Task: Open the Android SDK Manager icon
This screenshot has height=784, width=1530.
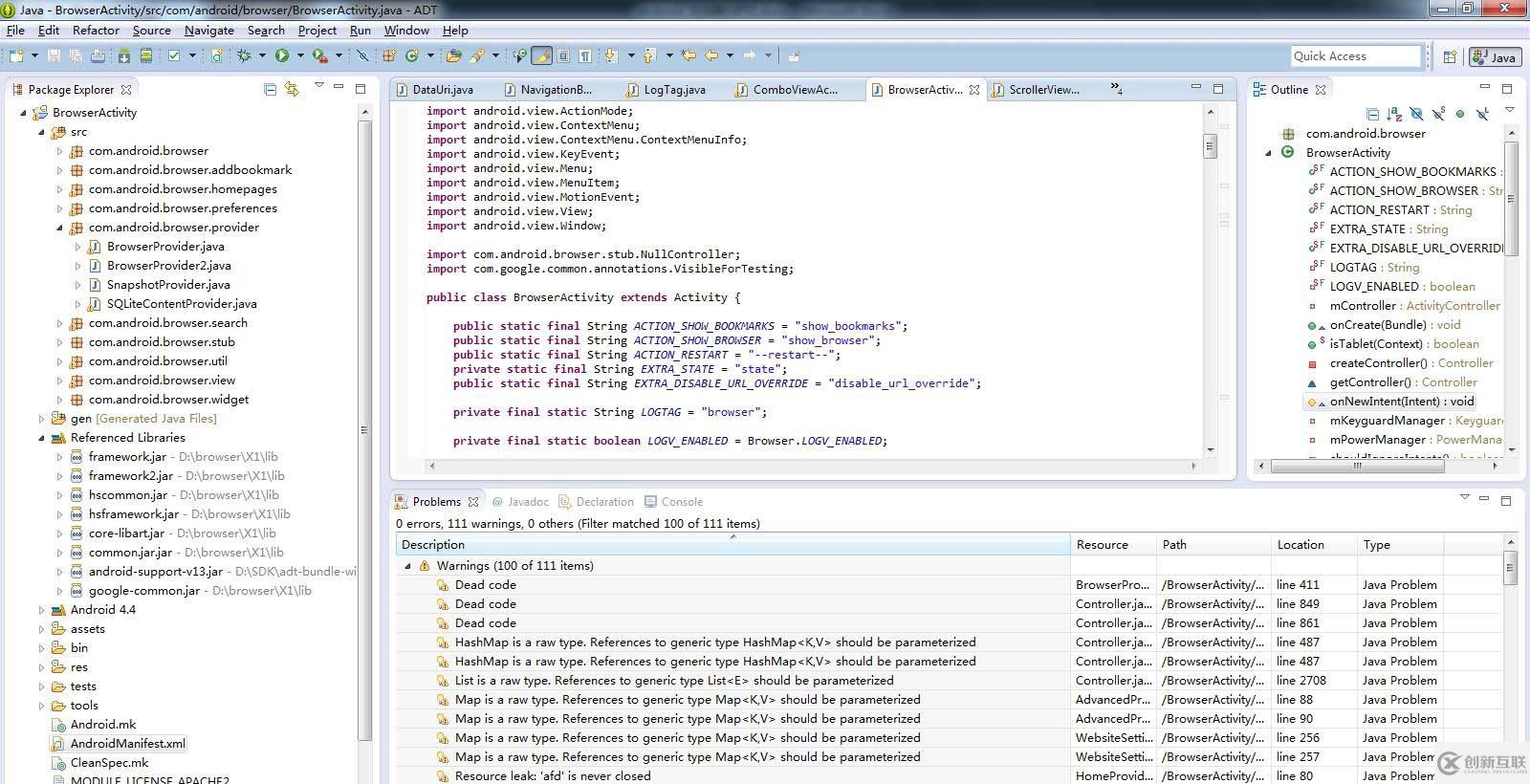Action: click(x=124, y=55)
